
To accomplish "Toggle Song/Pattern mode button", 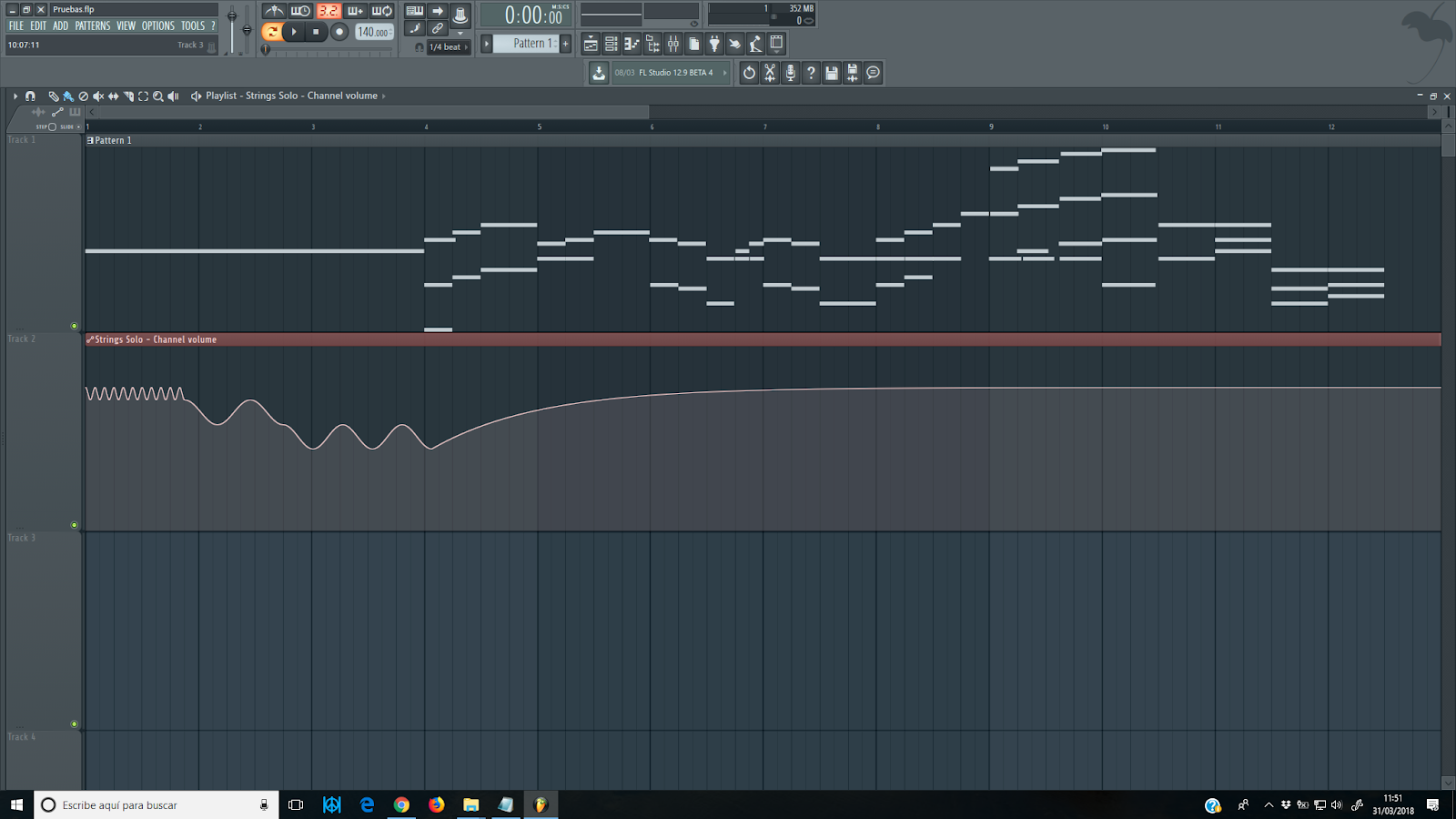I will coord(272,32).
